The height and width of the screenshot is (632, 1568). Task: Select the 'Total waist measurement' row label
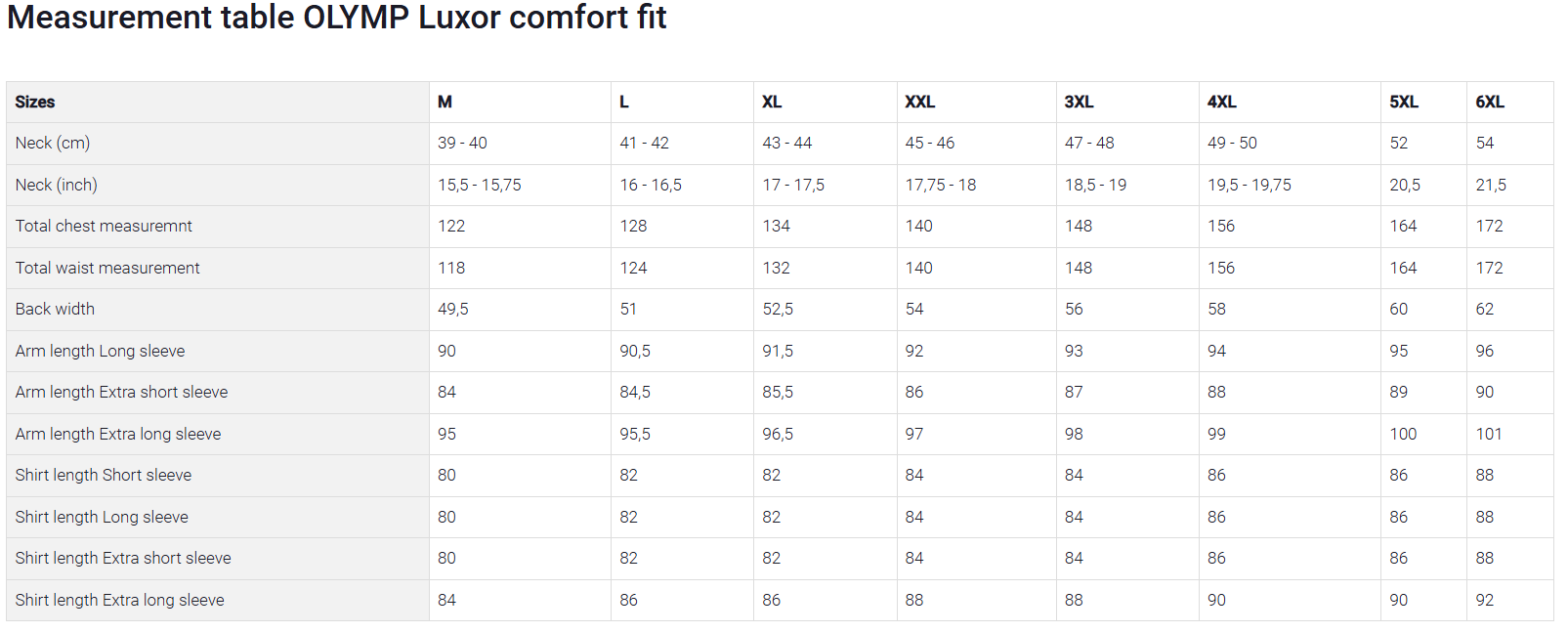pyautogui.click(x=107, y=268)
